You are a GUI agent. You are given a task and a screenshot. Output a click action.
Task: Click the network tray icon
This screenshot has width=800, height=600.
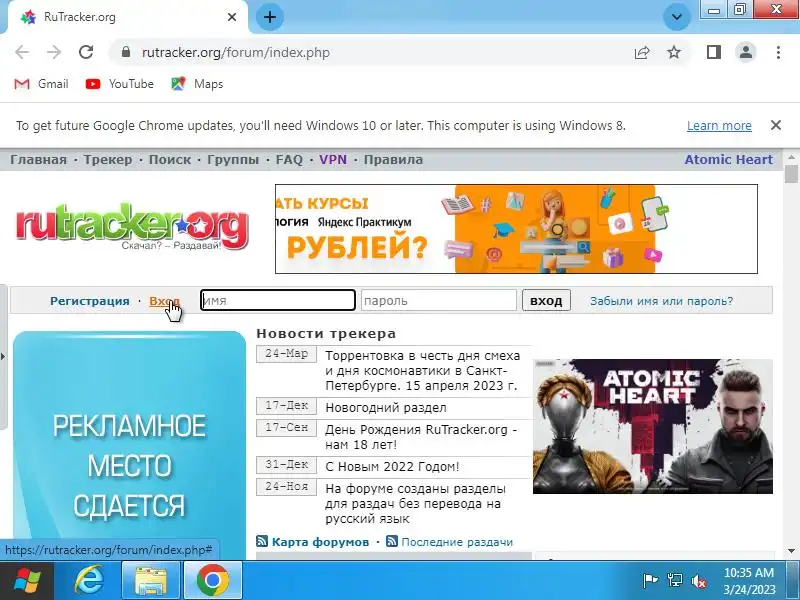point(674,580)
